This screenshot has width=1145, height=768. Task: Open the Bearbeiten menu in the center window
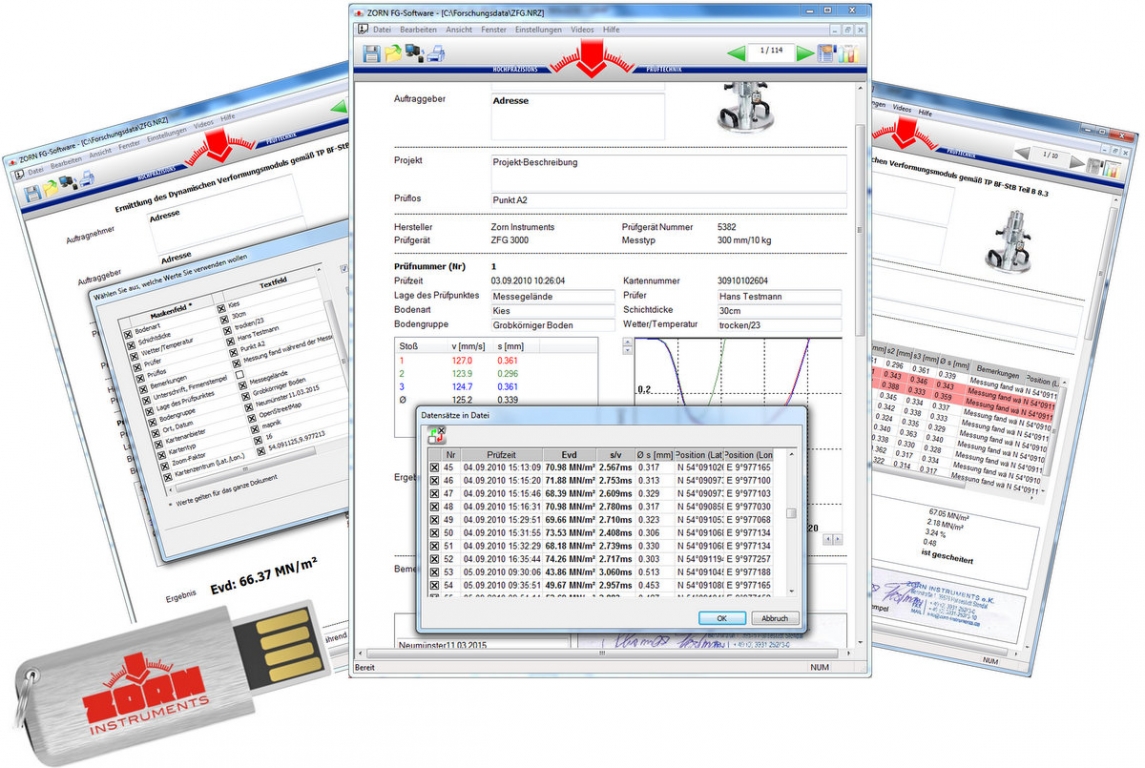(418, 30)
